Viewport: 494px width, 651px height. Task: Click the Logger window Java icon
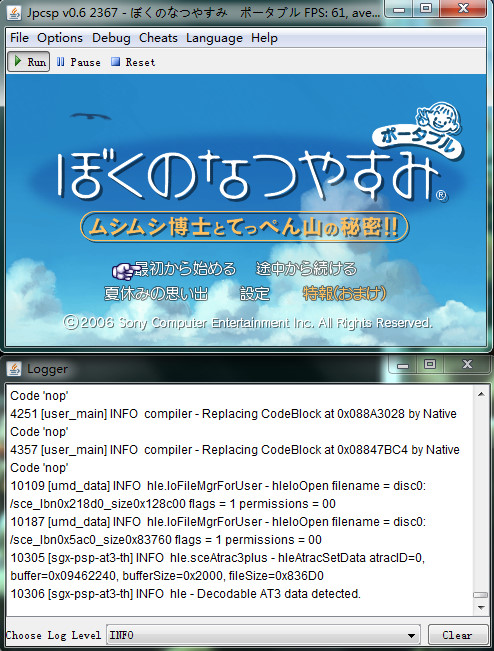coord(14,369)
